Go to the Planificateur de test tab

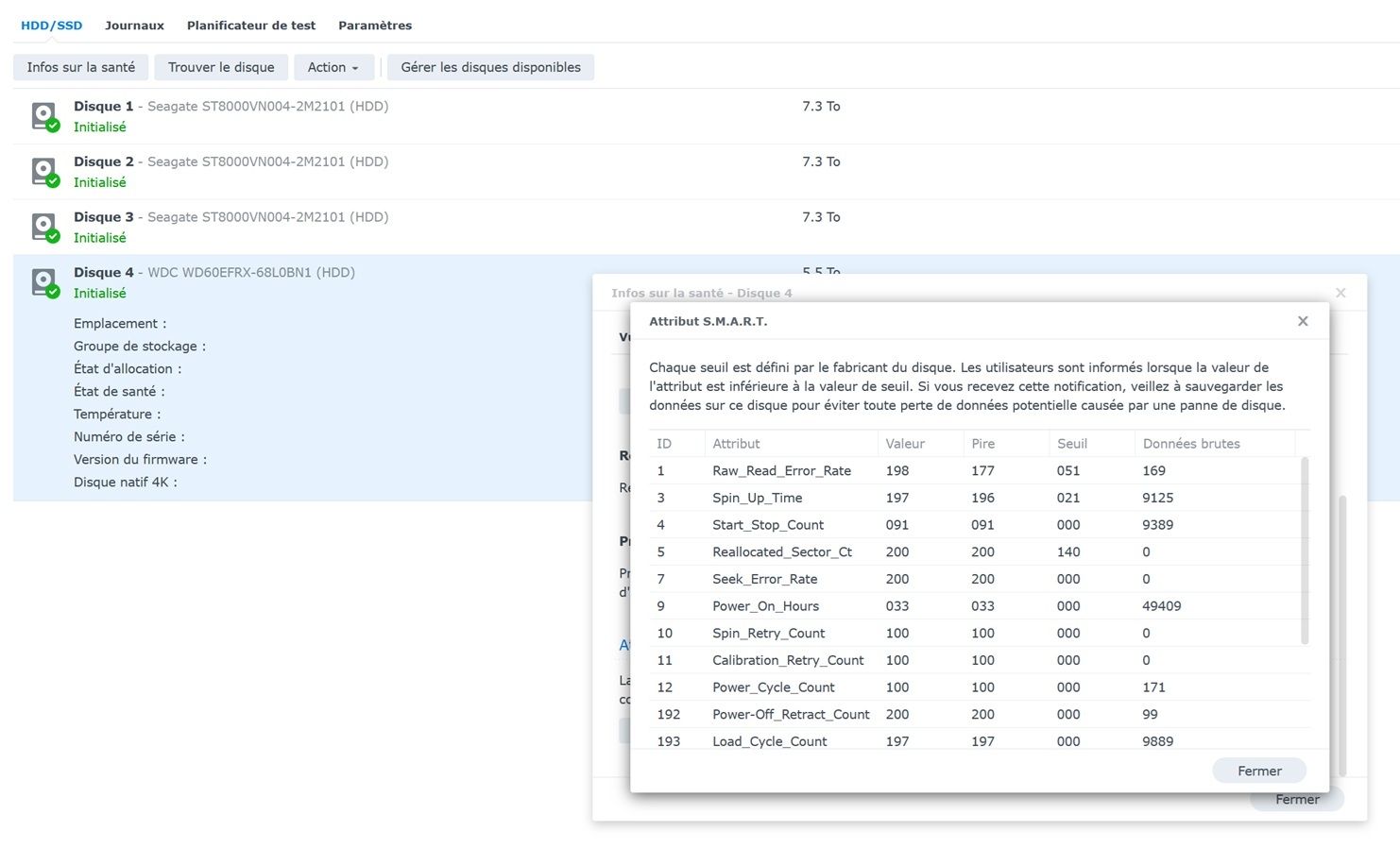[251, 25]
